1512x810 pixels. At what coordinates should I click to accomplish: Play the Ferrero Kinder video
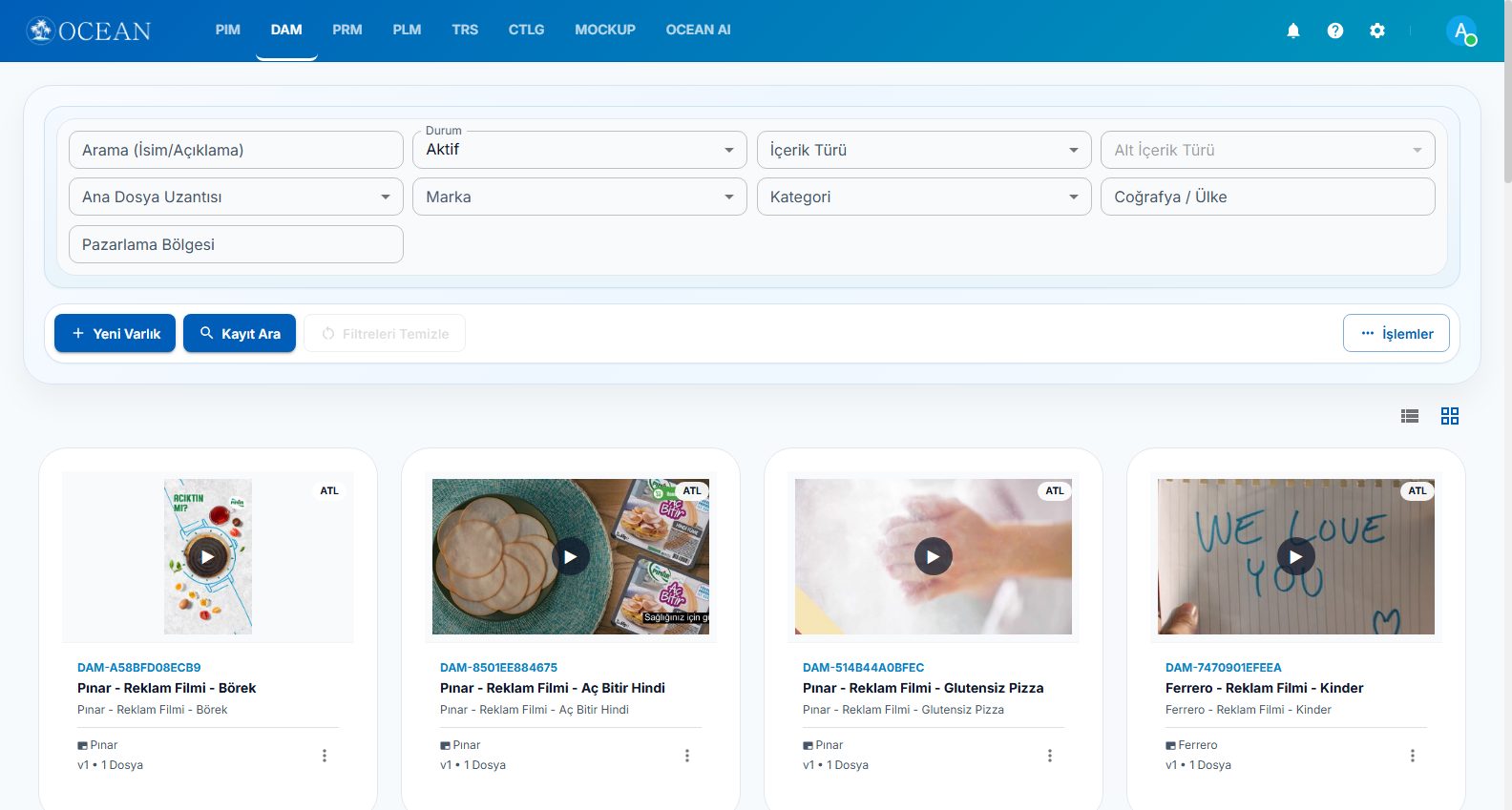[1295, 557]
